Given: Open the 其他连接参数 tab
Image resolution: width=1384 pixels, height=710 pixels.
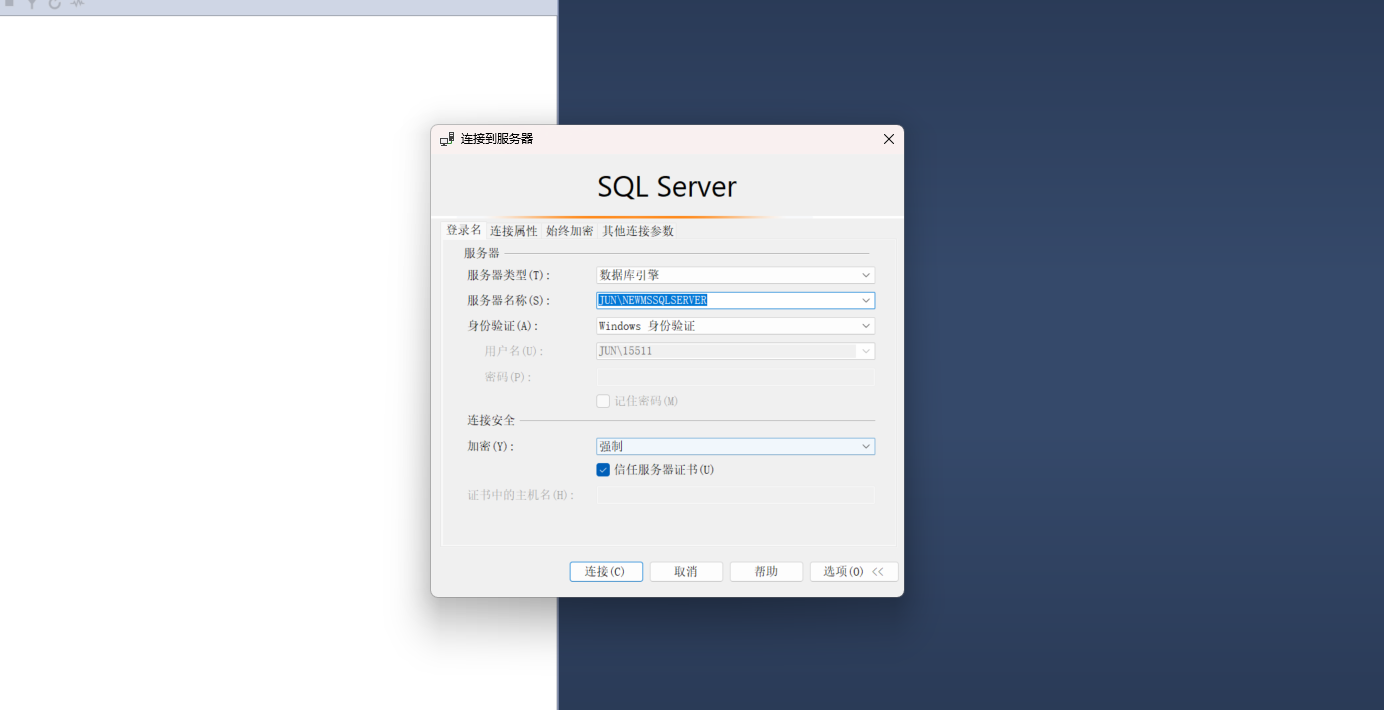Looking at the screenshot, I should click(x=638, y=231).
